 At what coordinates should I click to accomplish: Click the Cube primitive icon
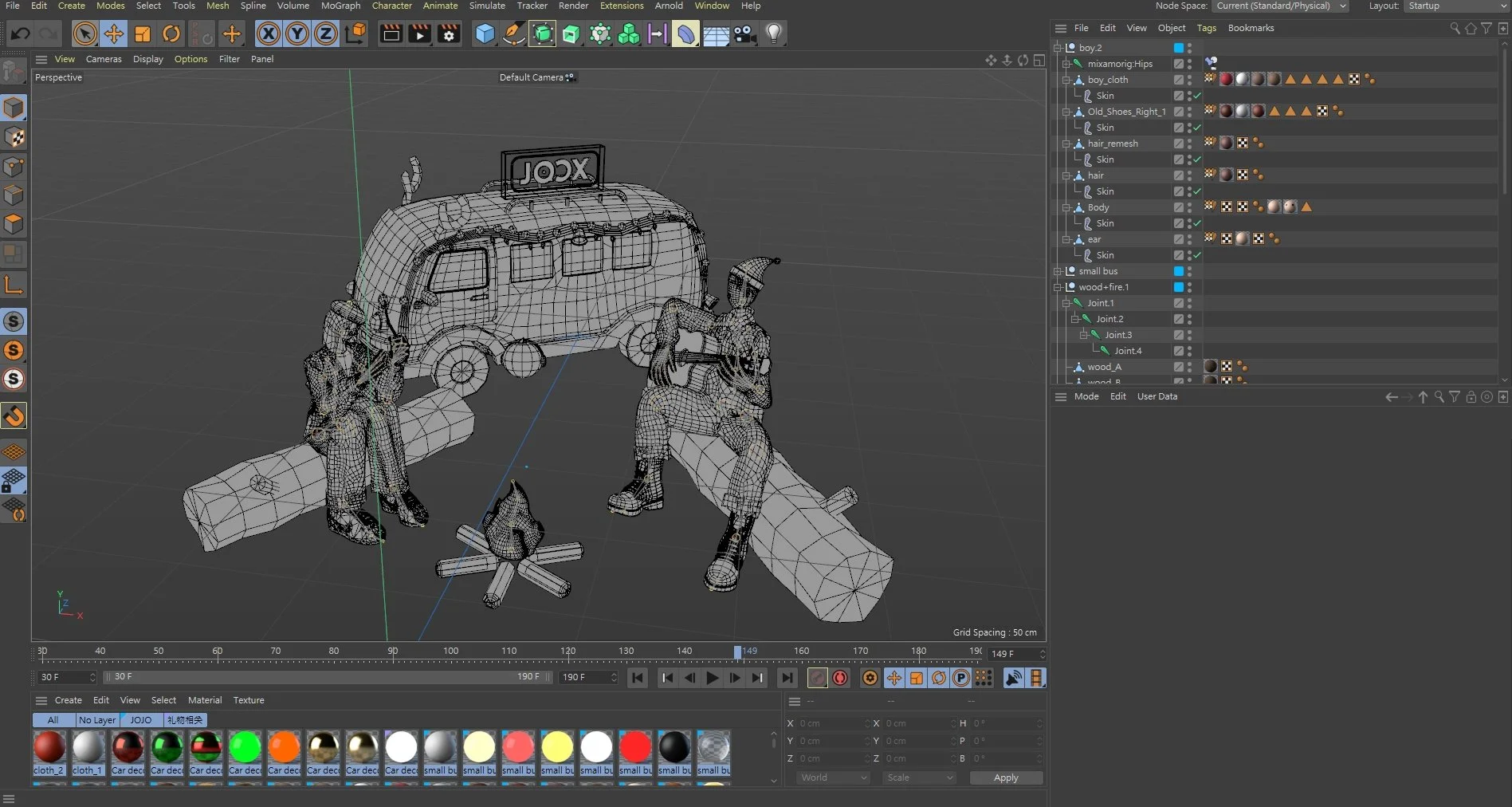tap(485, 33)
